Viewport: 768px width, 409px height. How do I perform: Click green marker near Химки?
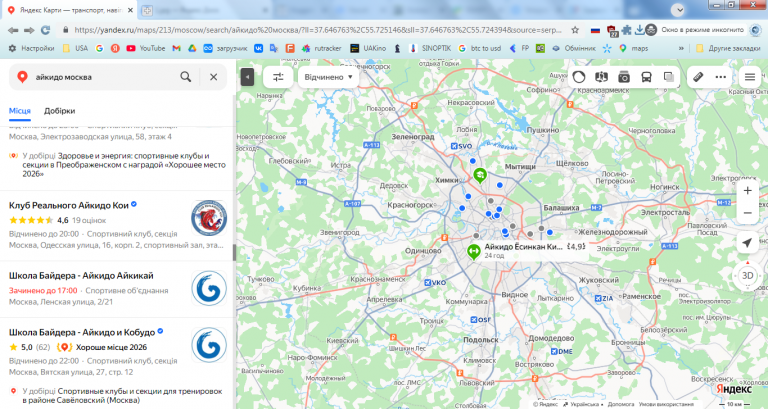click(480, 174)
